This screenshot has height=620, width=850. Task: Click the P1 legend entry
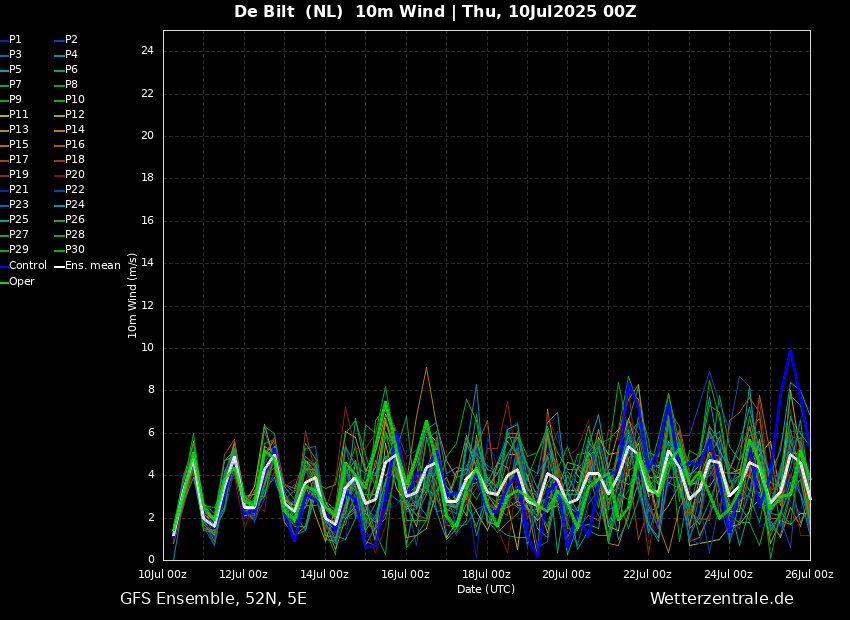pyautogui.click(x=15, y=40)
